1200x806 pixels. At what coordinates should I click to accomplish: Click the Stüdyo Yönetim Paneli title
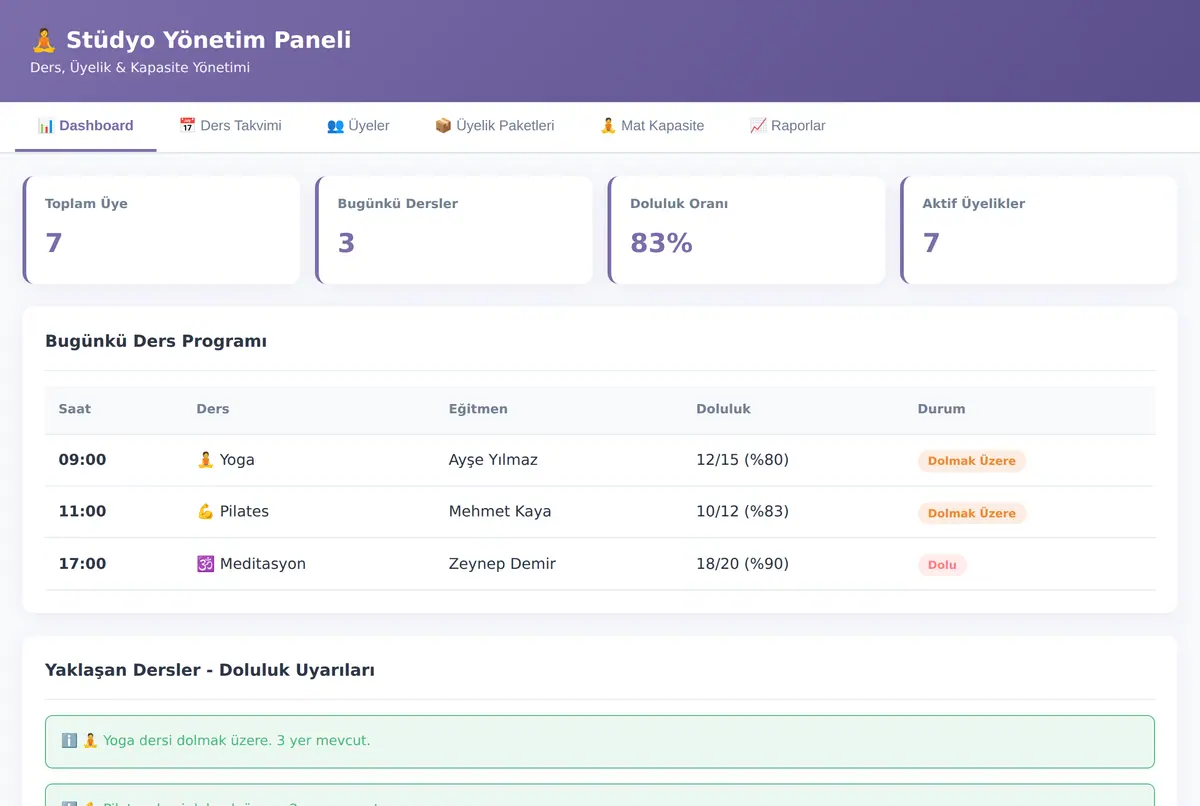tap(209, 40)
